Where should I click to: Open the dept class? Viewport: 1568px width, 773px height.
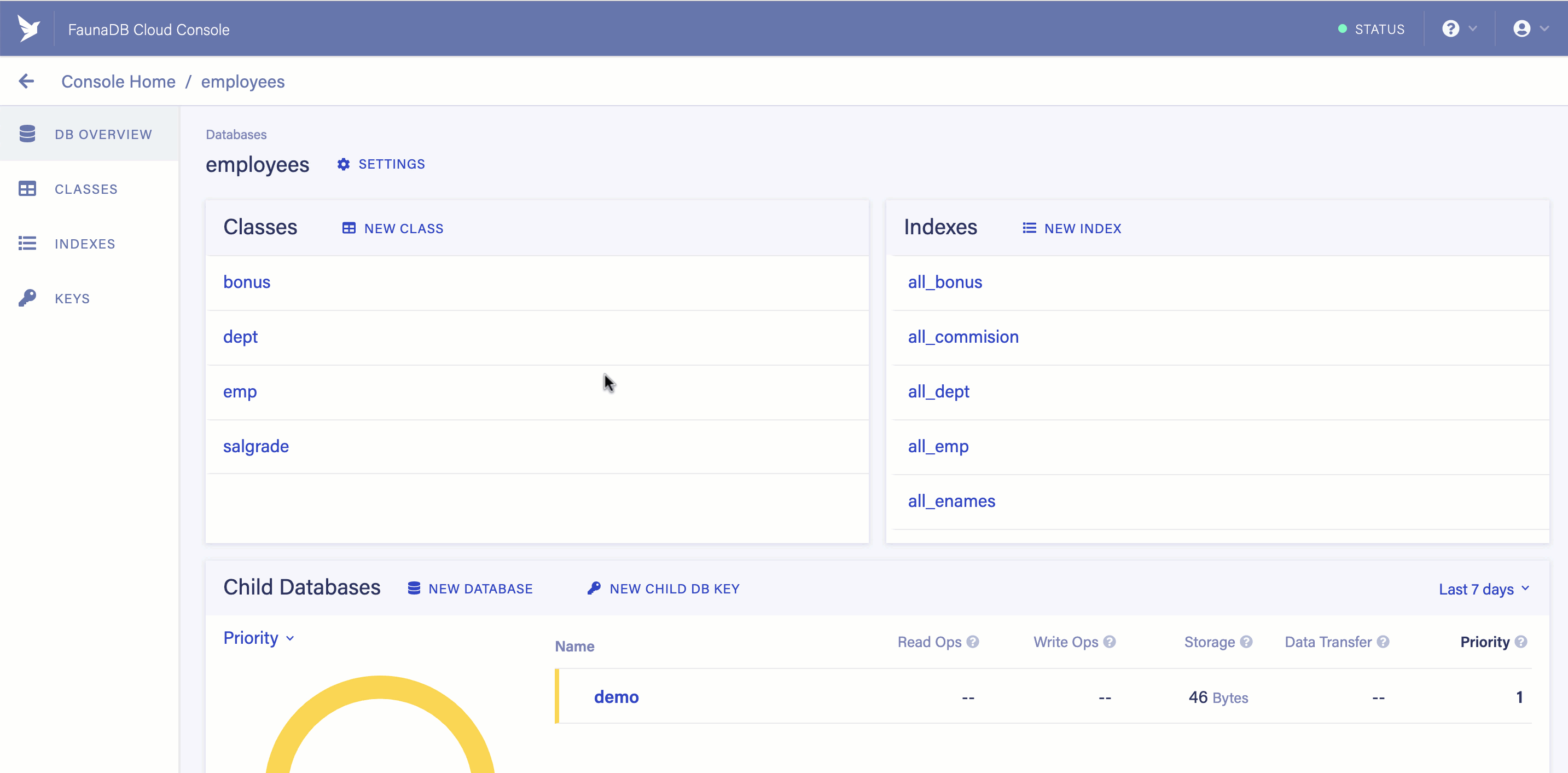(x=240, y=337)
